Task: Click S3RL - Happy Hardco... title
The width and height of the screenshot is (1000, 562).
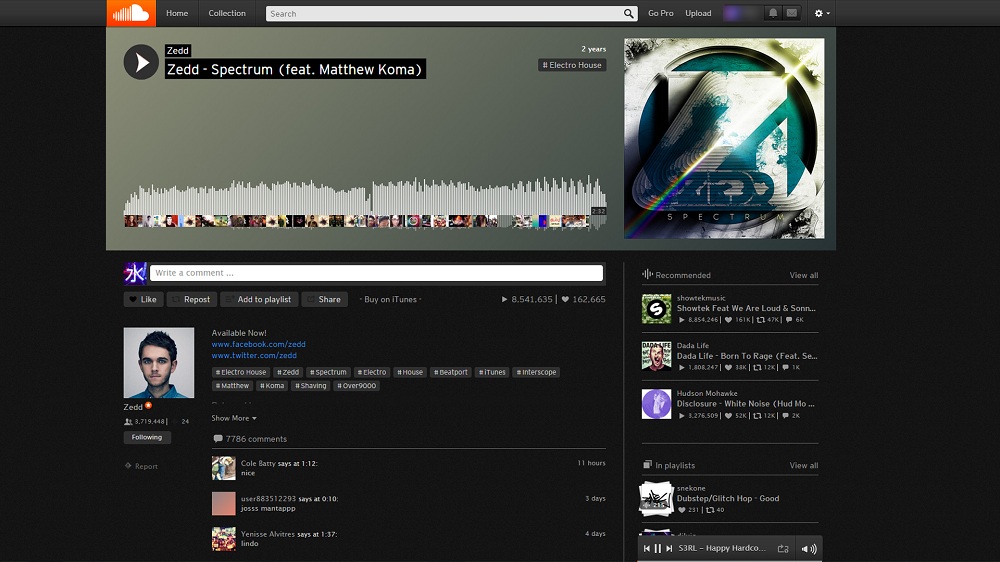Action: coord(722,548)
